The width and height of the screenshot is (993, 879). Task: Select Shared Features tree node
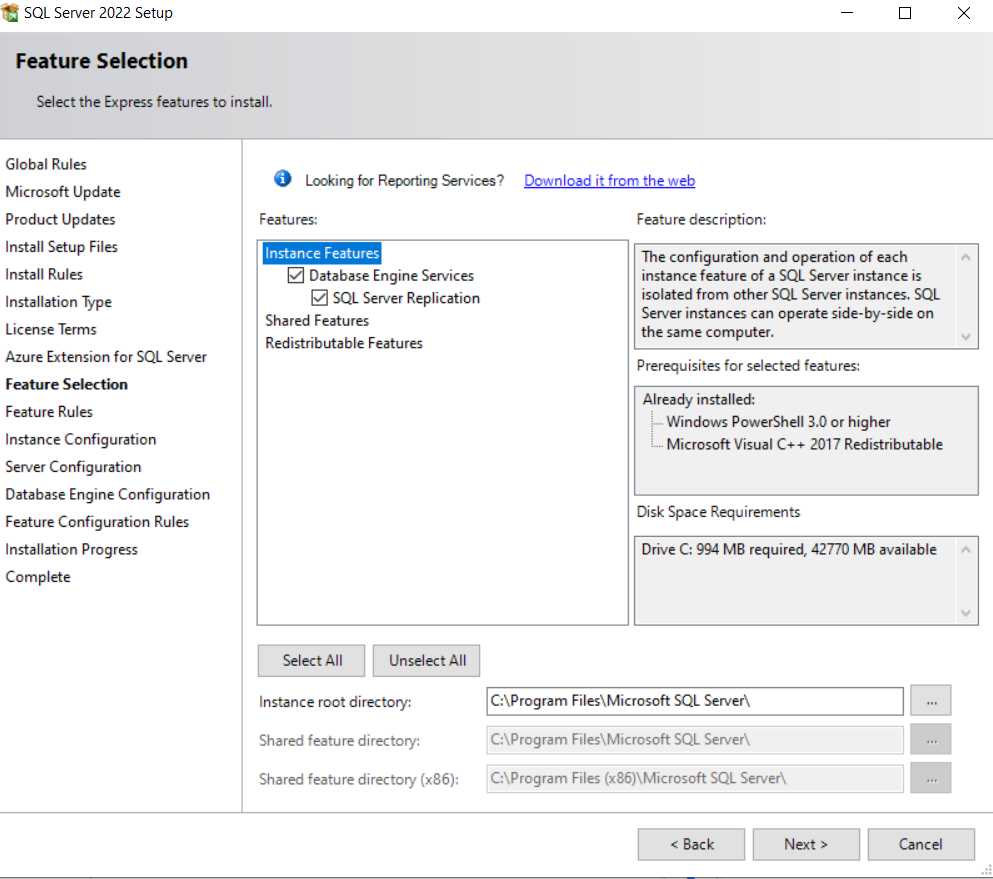click(317, 320)
